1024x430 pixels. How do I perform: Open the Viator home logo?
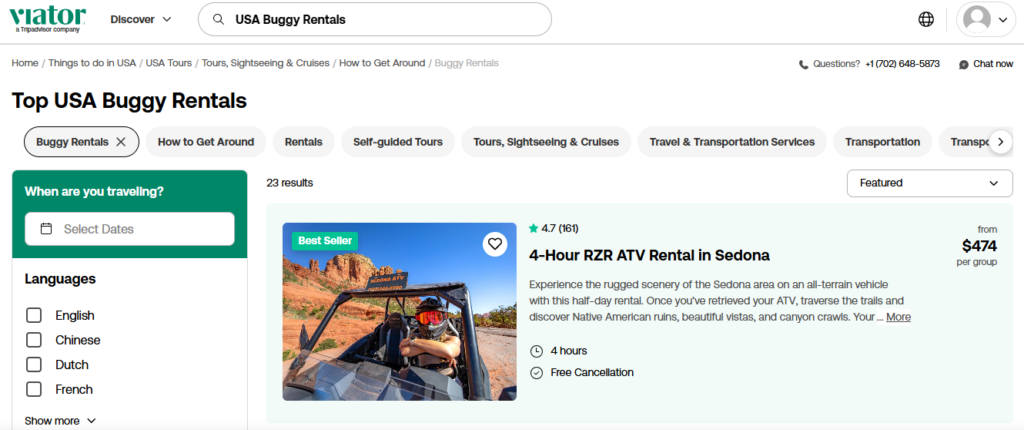47,20
